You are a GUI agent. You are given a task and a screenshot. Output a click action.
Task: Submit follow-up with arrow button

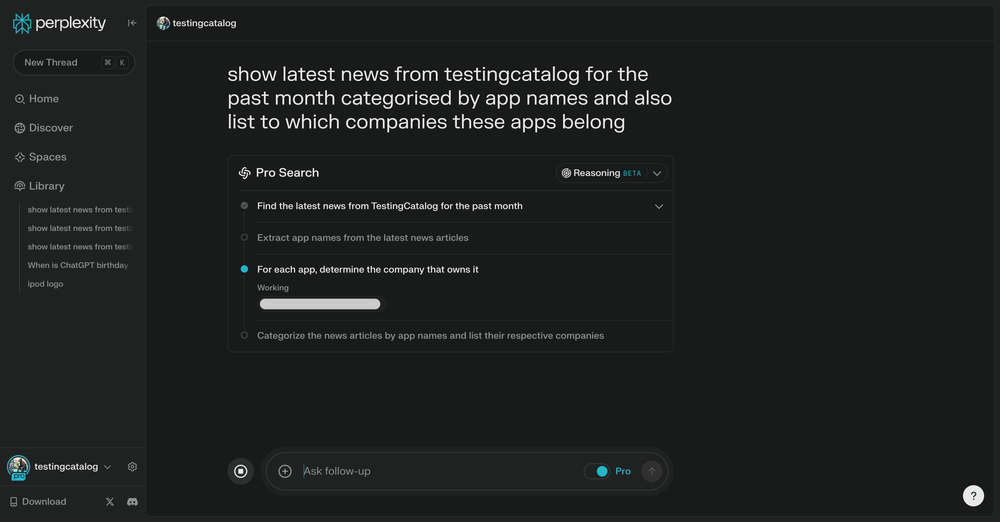click(x=652, y=471)
